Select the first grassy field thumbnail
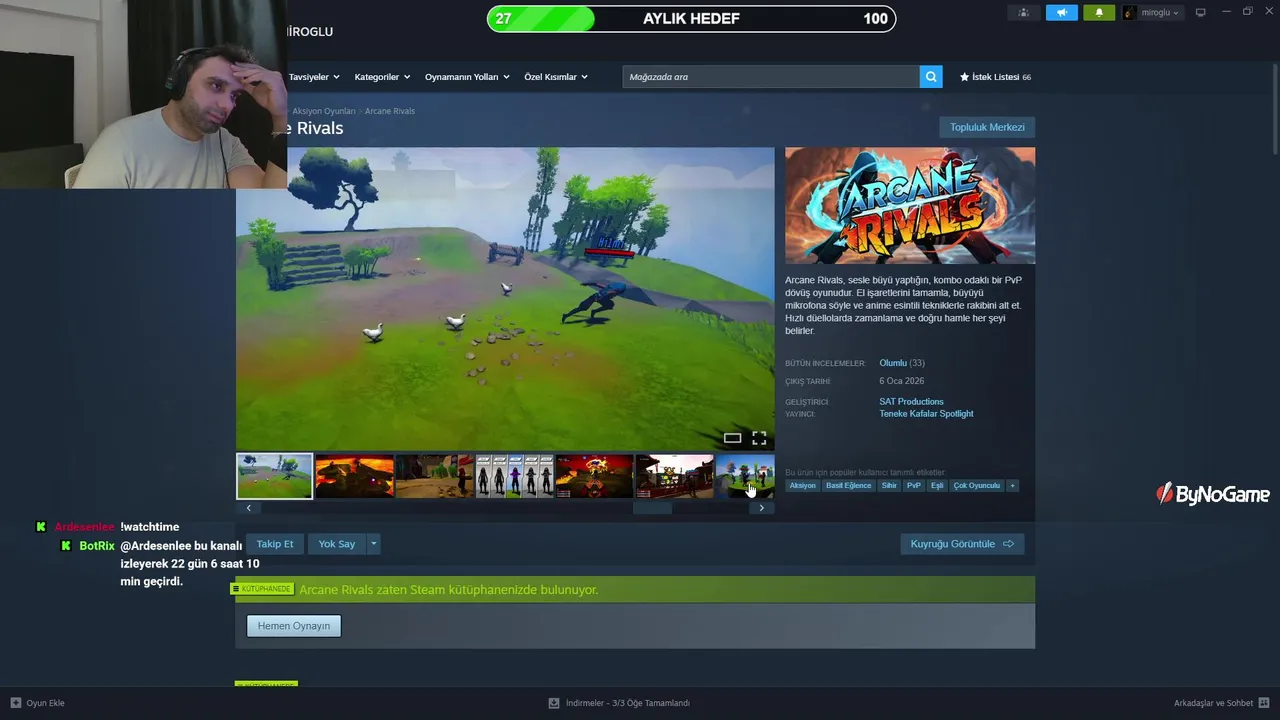The image size is (1280, 720). 275,476
